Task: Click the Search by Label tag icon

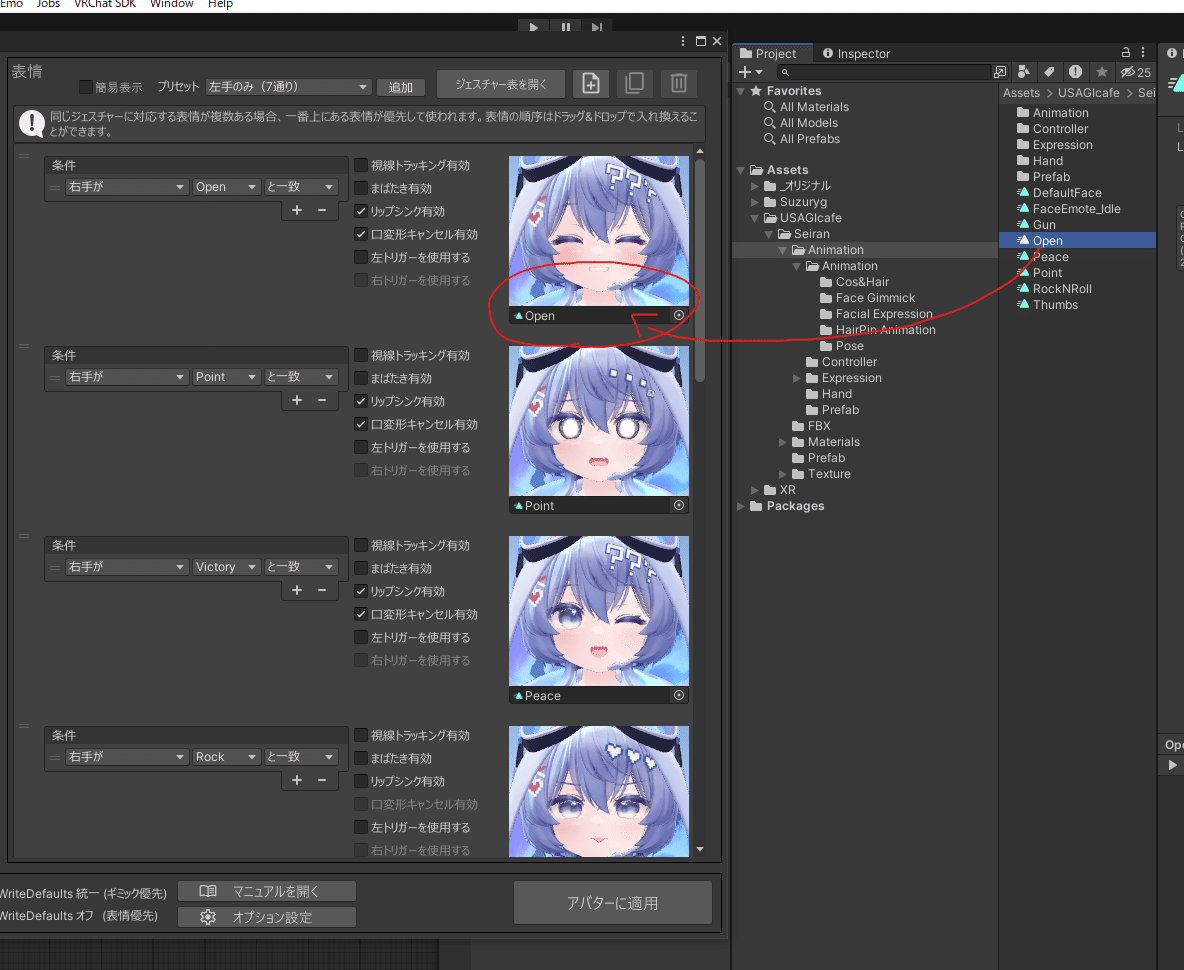Action: (1049, 72)
